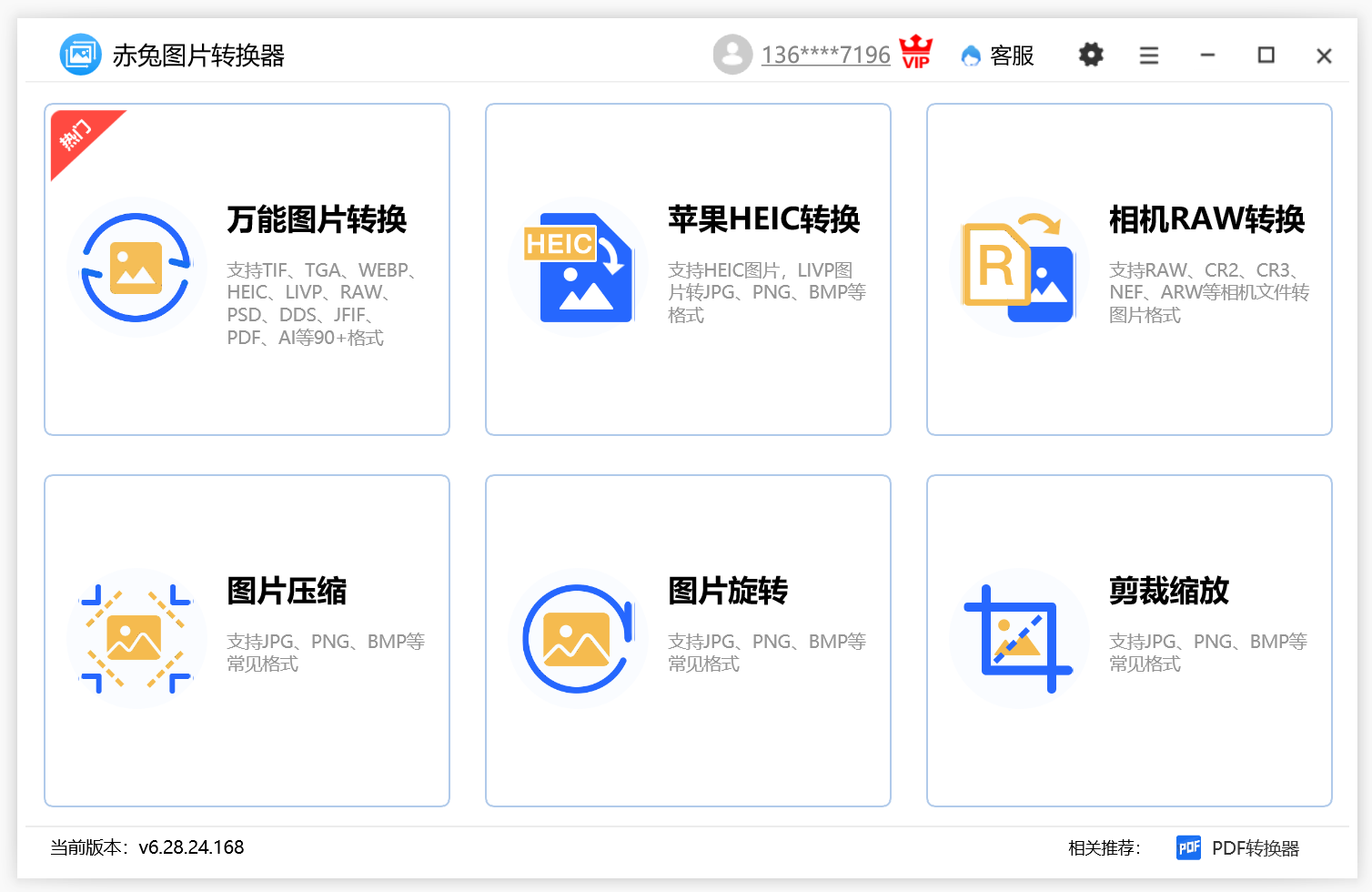Image resolution: width=1372 pixels, height=892 pixels.
Task: Click the 支持TIF、TGA、WEBP format description
Action: coord(323,304)
